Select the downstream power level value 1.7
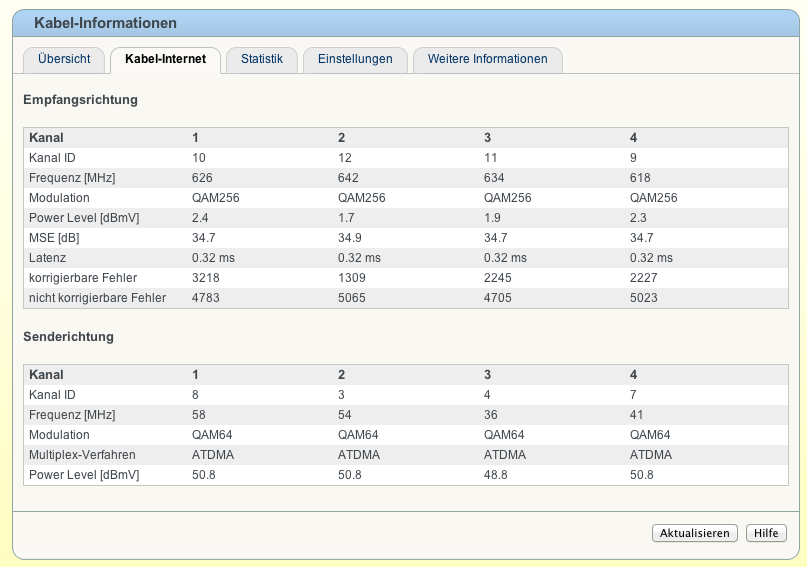Screen dimensions: 807x567 [x=346, y=218]
